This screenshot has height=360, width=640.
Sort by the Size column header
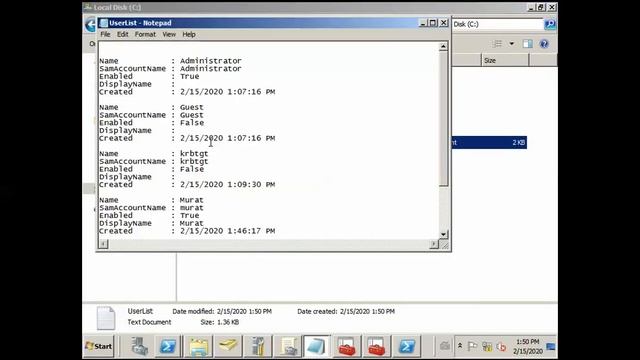tap(505, 60)
